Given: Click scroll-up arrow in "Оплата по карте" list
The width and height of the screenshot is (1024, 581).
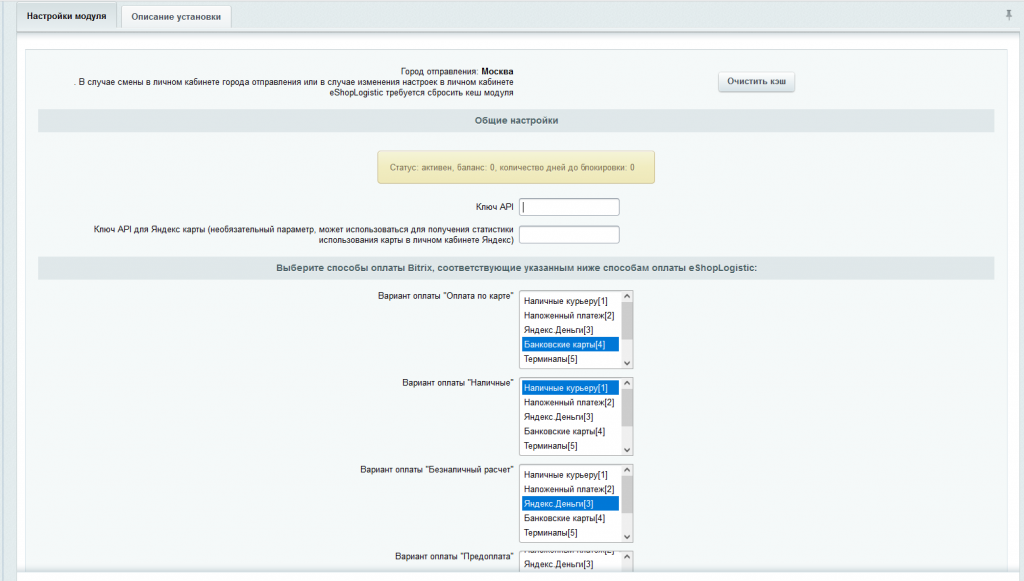Looking at the screenshot, I should 627,297.
